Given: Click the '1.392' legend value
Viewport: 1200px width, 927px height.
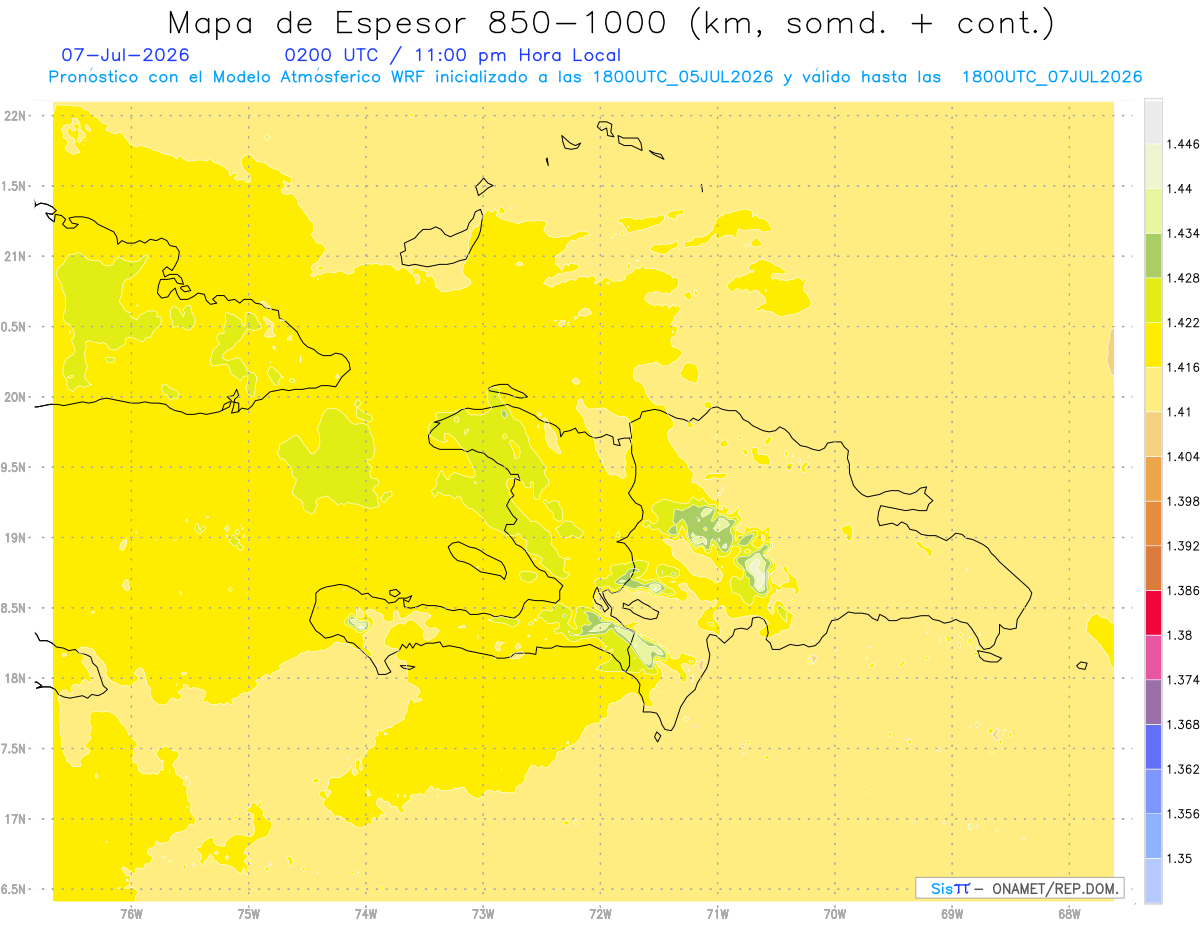Looking at the screenshot, I should coord(1181,546).
